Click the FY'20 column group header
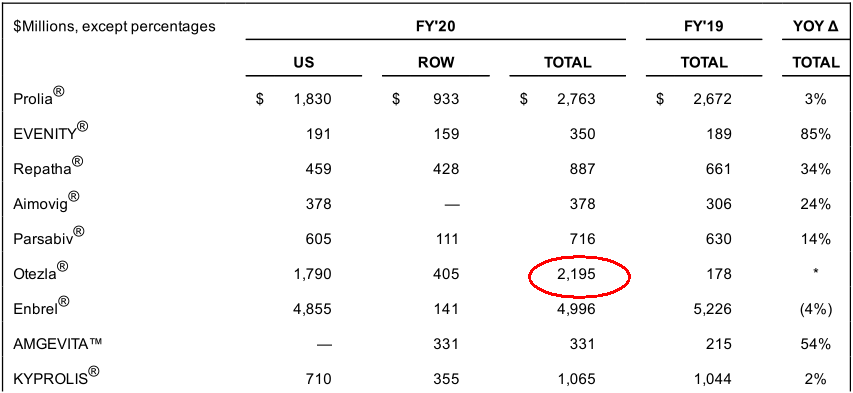 pos(436,26)
